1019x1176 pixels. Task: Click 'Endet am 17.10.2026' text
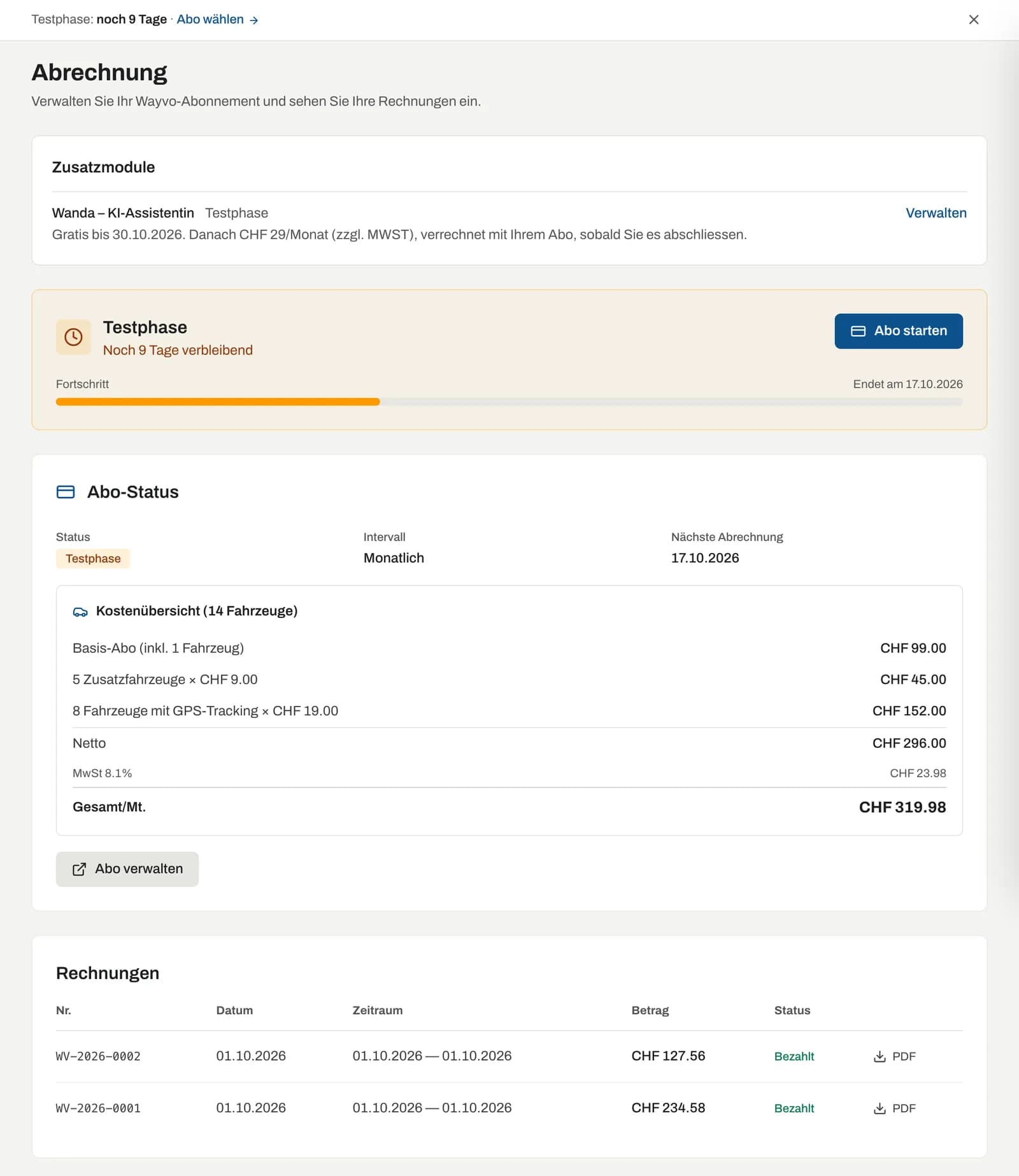click(x=908, y=384)
